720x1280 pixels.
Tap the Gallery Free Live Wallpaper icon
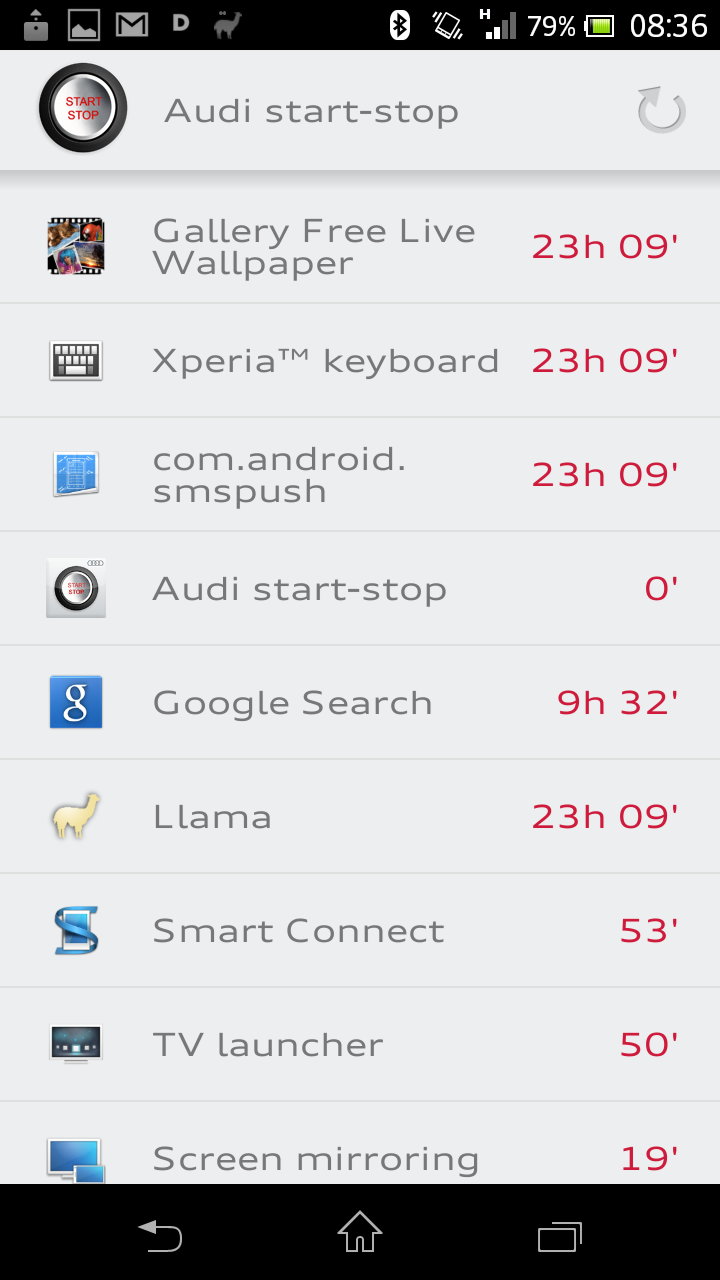(x=76, y=246)
